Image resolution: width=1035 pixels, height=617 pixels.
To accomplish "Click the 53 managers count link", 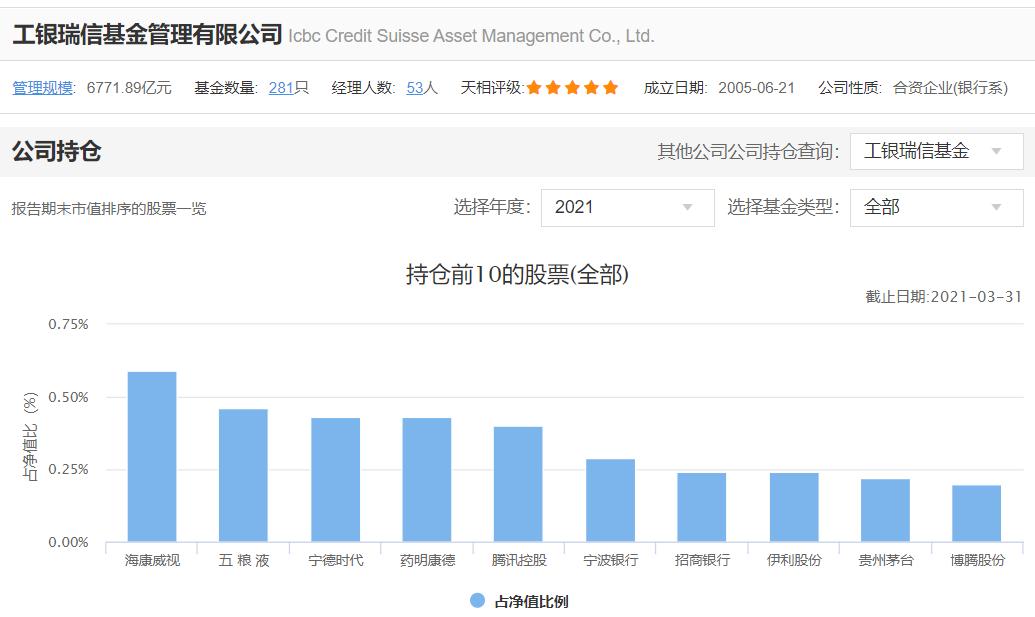I will coord(415,88).
